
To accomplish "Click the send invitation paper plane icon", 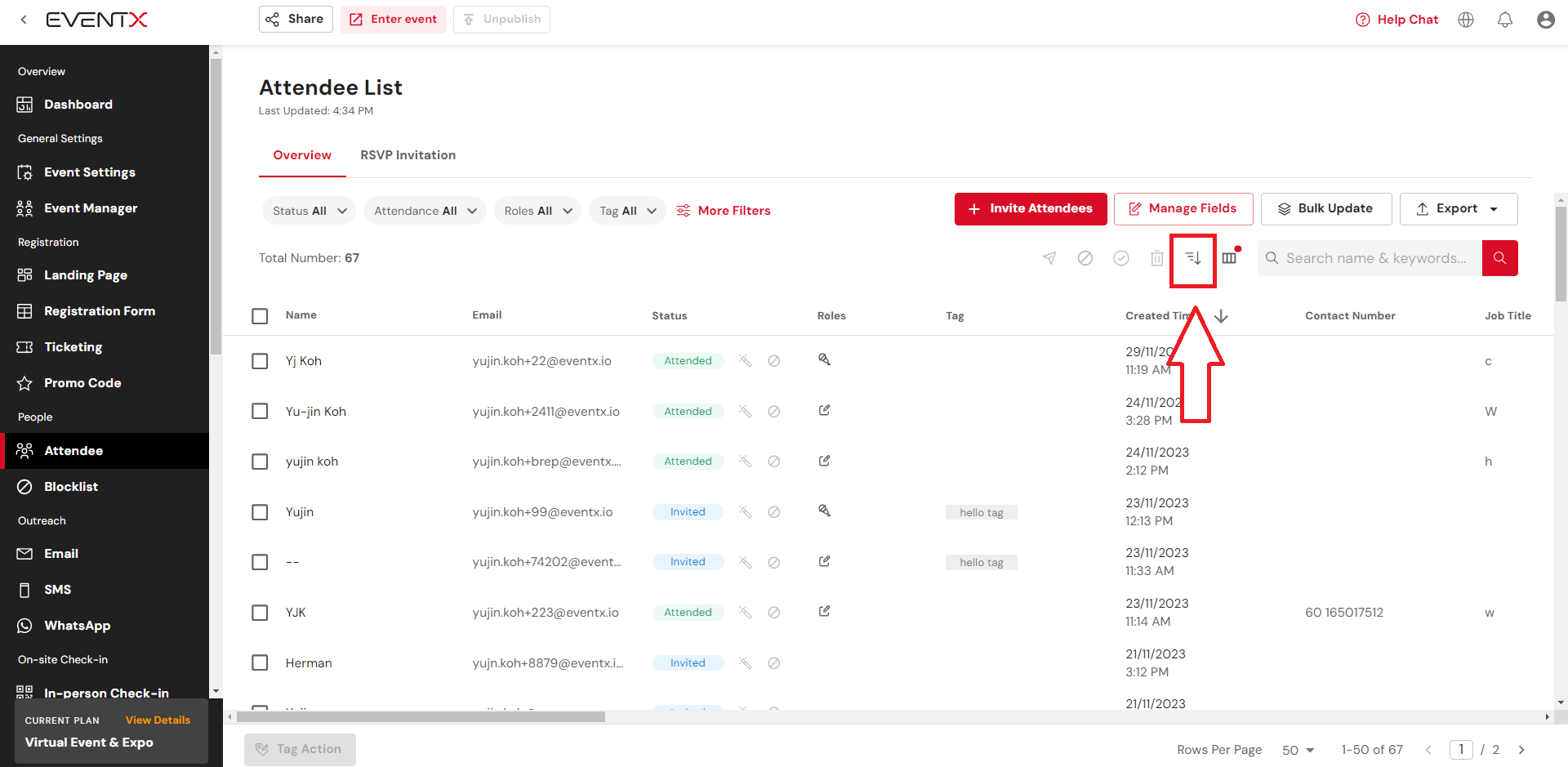I will pyautogui.click(x=1049, y=258).
